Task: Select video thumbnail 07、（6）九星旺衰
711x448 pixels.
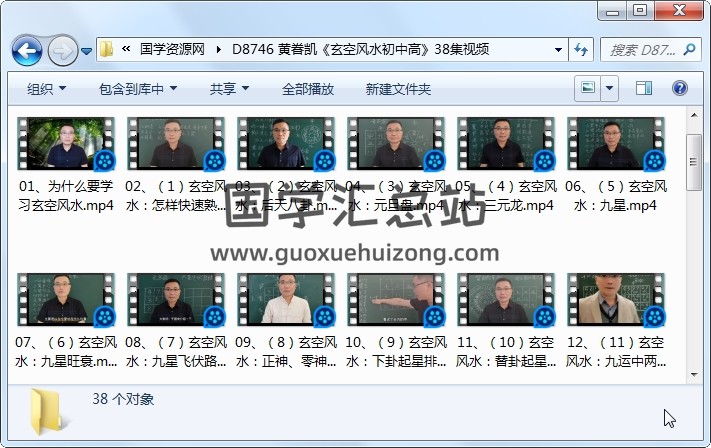Action: (66, 300)
